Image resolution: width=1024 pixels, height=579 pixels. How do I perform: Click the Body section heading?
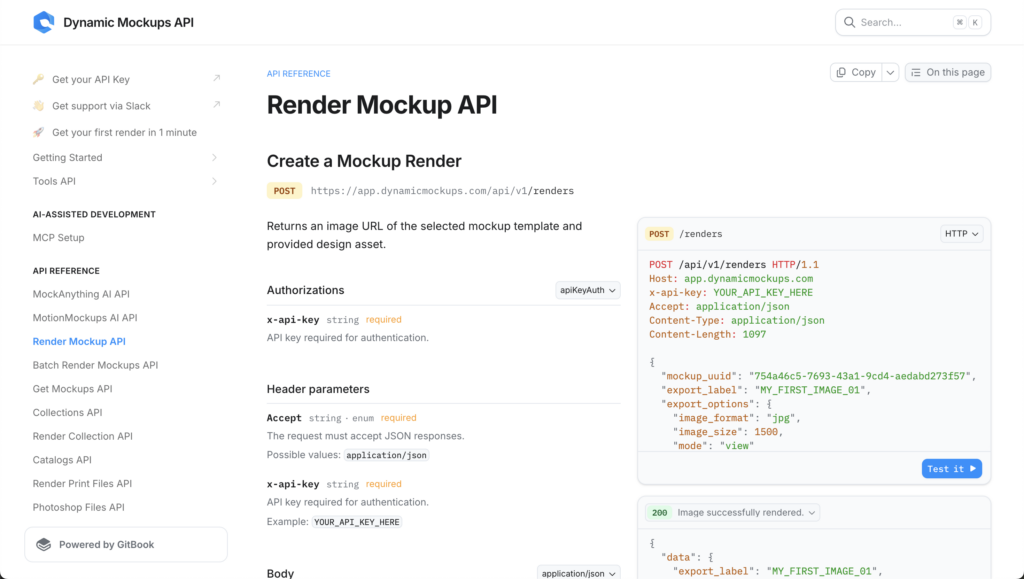click(280, 573)
